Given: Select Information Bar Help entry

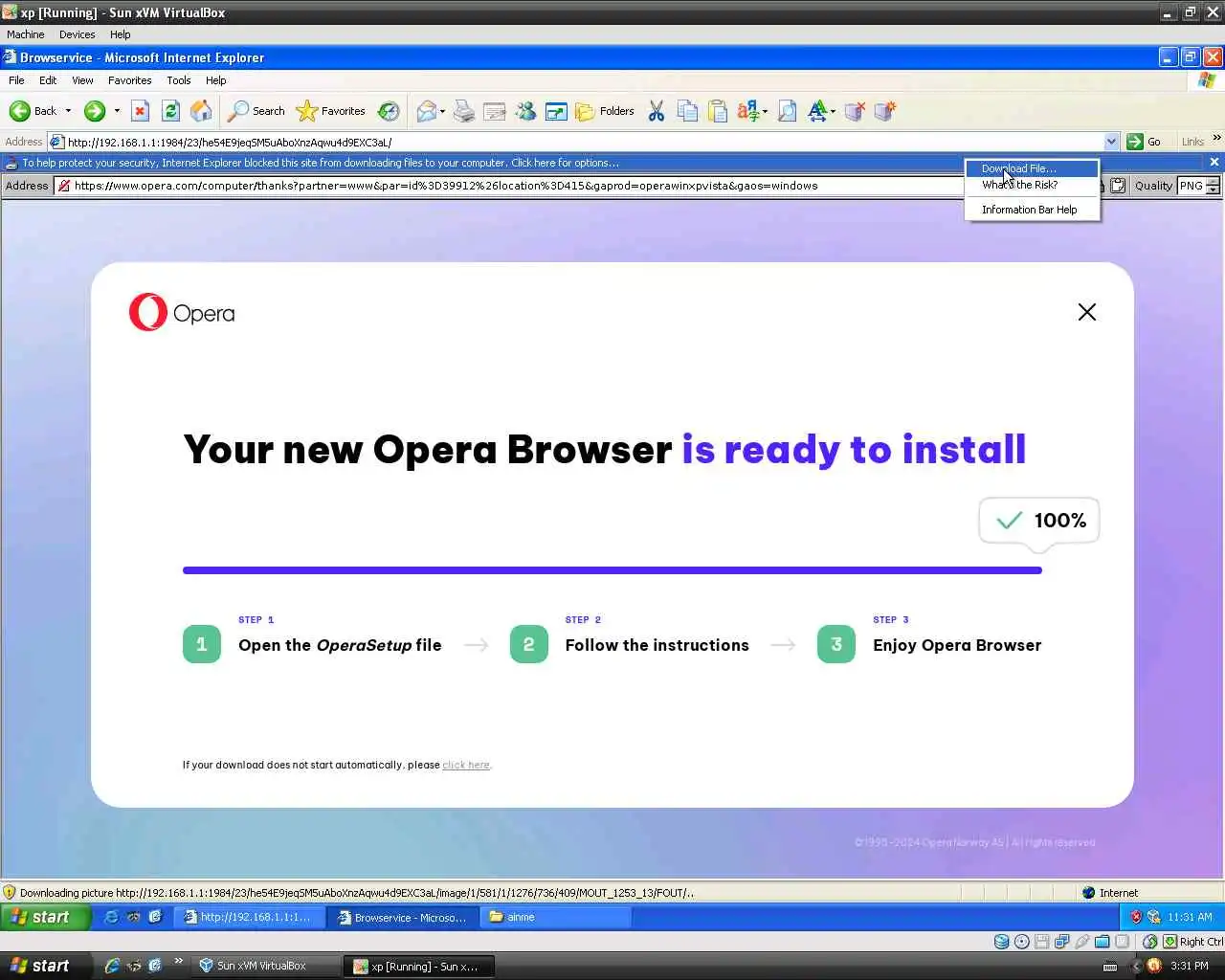Looking at the screenshot, I should (1032, 210).
